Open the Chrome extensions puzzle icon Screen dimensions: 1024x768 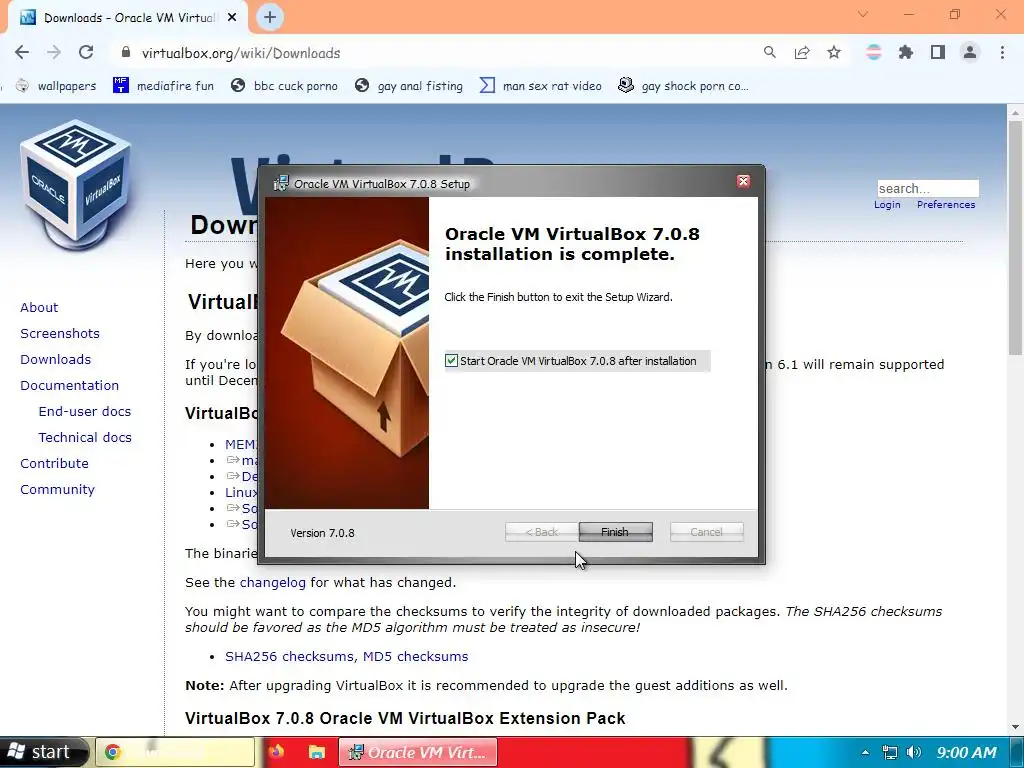[906, 52]
